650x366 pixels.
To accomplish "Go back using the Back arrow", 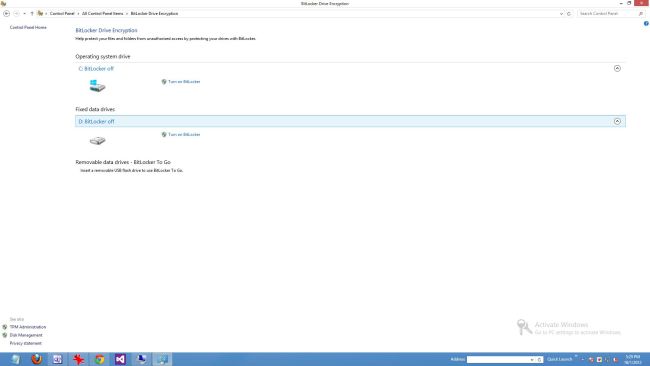I will [7, 14].
